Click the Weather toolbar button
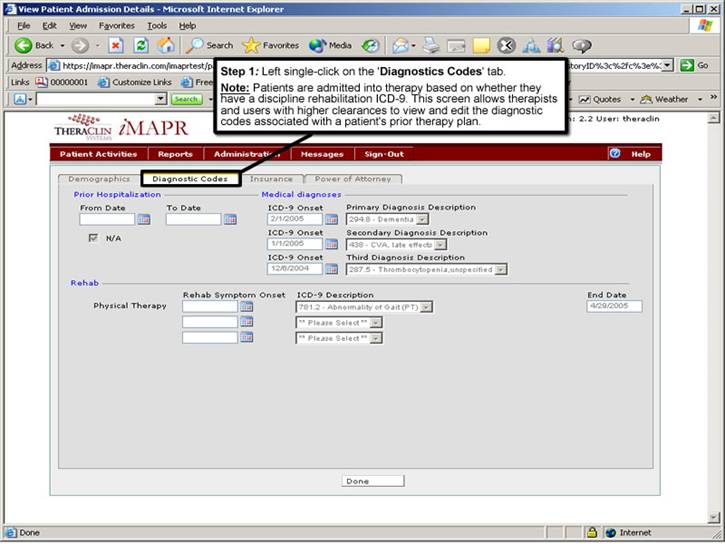 tap(664, 99)
